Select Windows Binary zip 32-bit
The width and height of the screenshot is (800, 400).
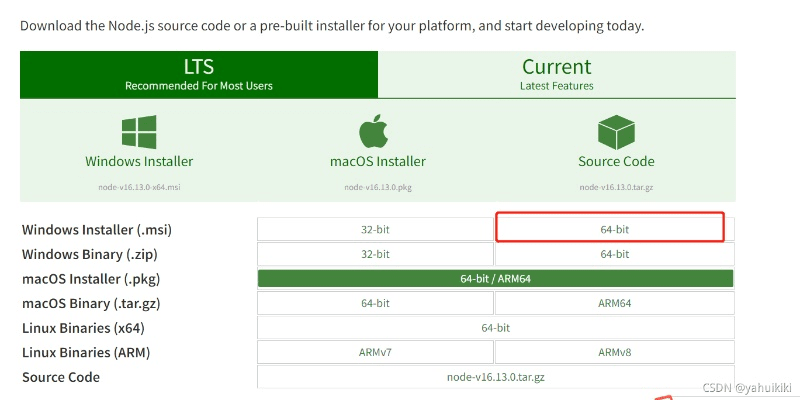coord(375,254)
